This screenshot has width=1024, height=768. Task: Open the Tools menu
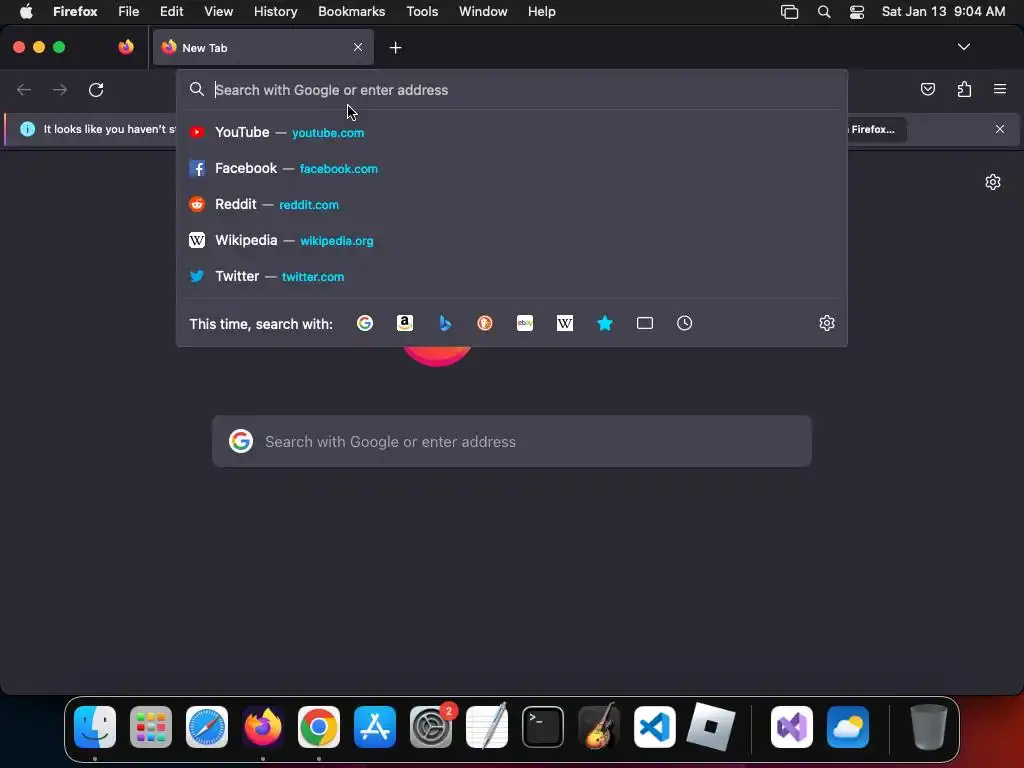pyautogui.click(x=422, y=12)
